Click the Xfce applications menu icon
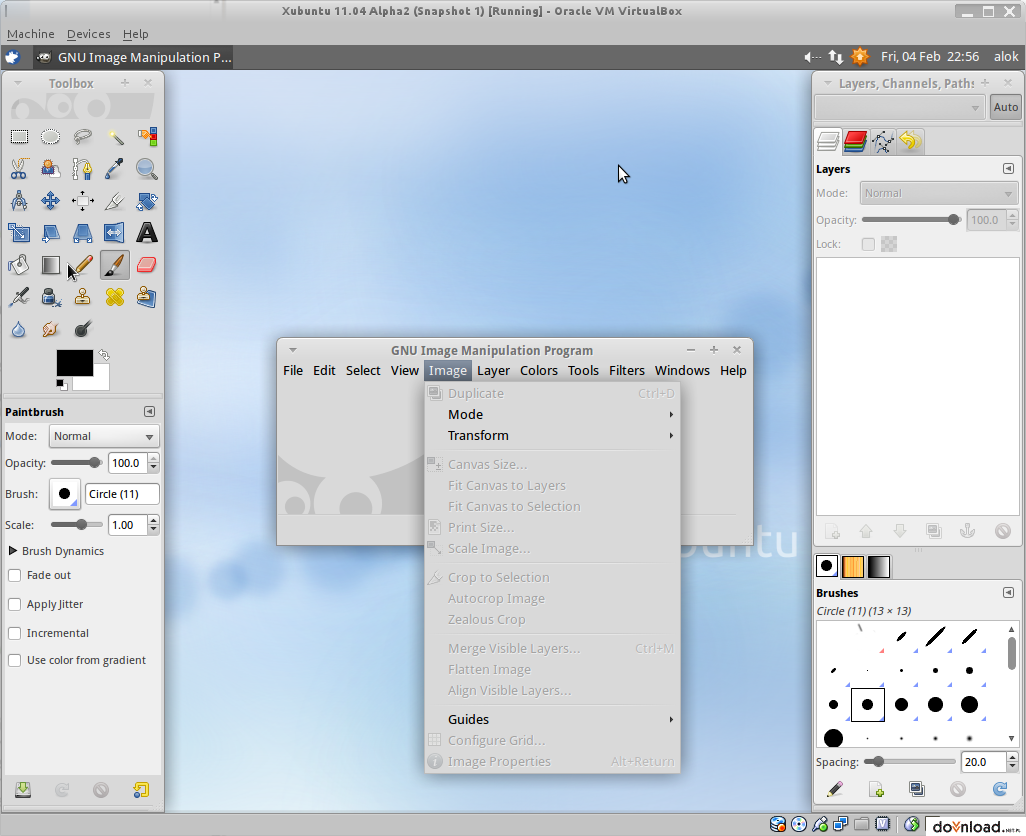This screenshot has height=836, width=1026. click(x=12, y=58)
